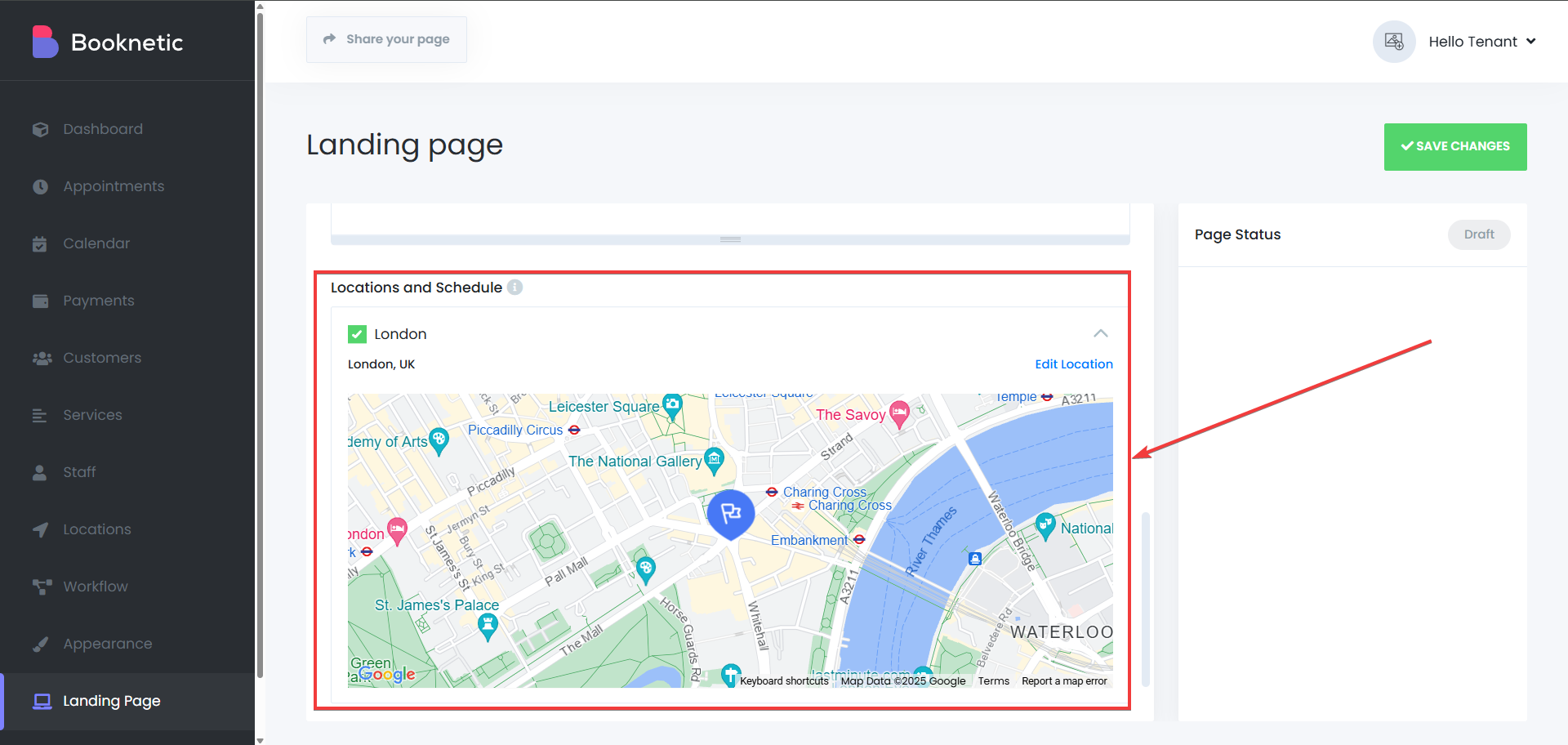Uncheck the London location checkbox
The width and height of the screenshot is (1568, 745).
pos(357,334)
